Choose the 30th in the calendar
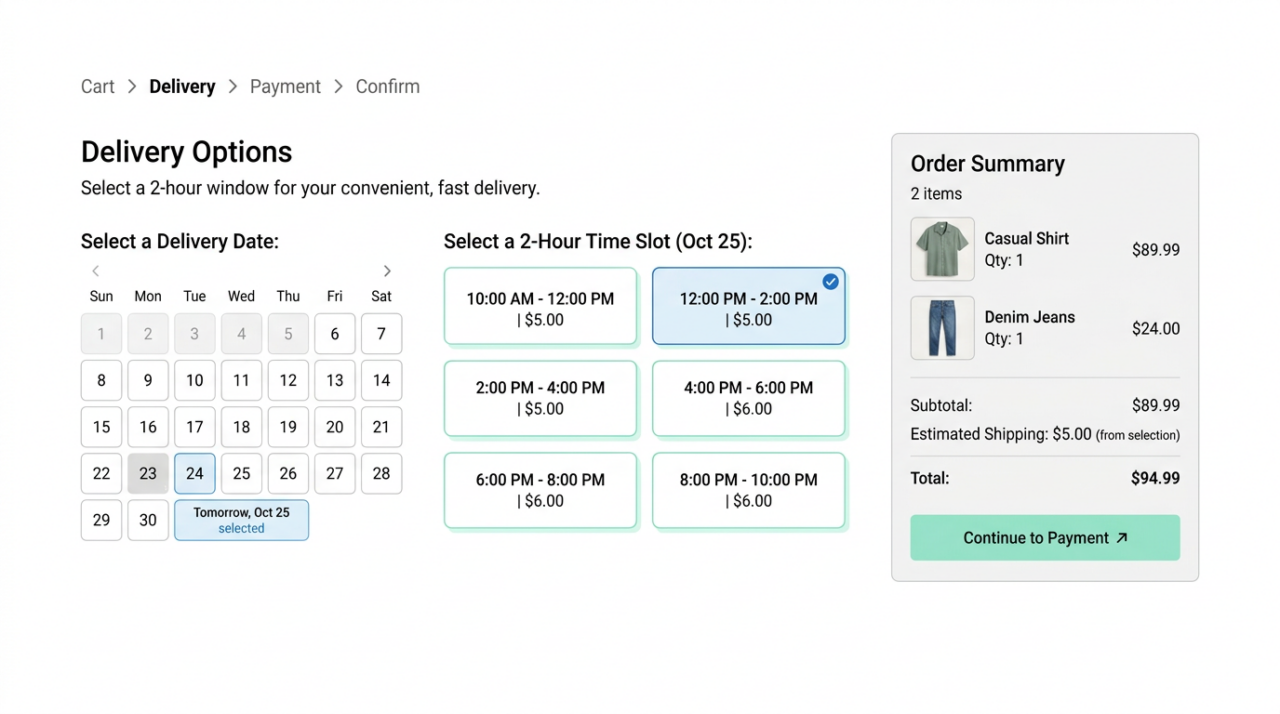The width and height of the screenshot is (1280, 714). (148, 520)
